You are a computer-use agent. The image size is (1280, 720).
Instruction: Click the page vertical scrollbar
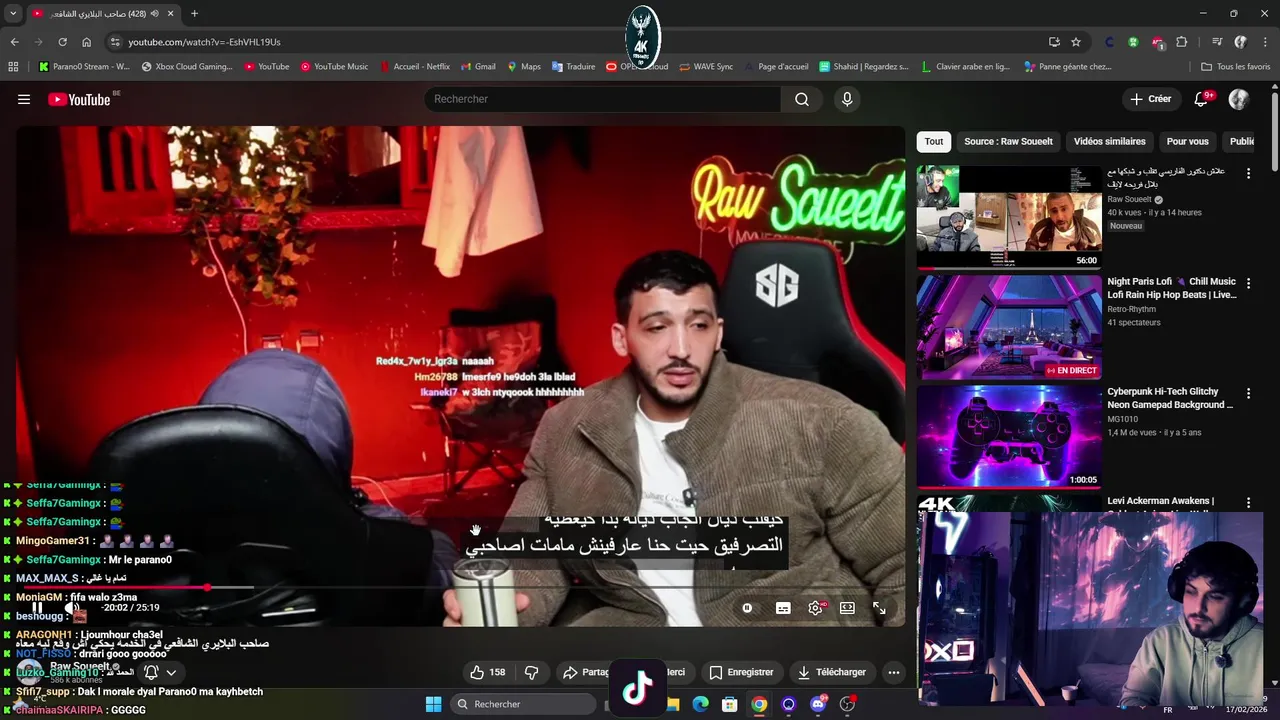pos(1275,130)
